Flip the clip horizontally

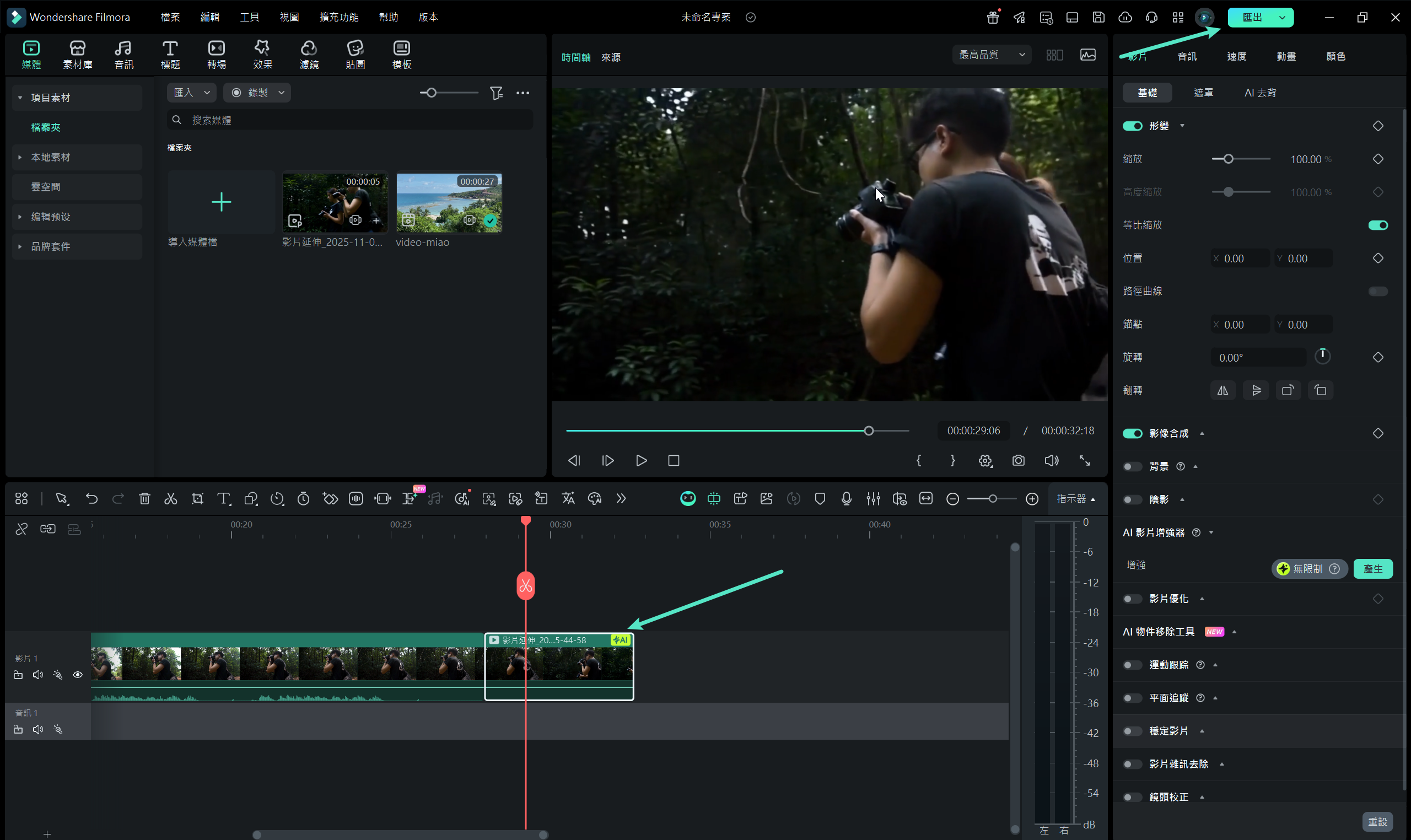[1222, 391]
